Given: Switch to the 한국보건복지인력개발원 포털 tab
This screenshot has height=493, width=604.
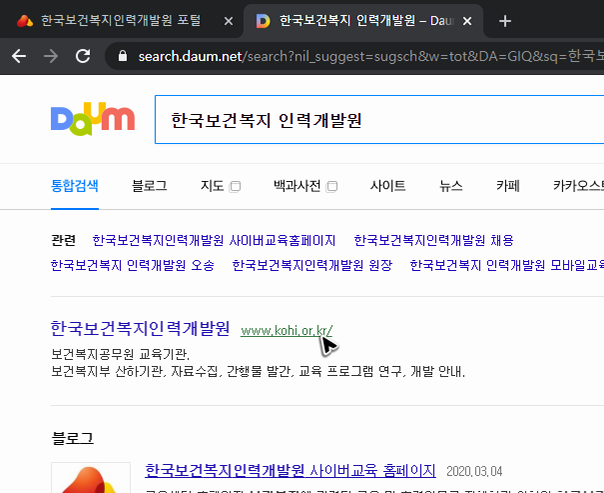Looking at the screenshot, I should pos(121,21).
